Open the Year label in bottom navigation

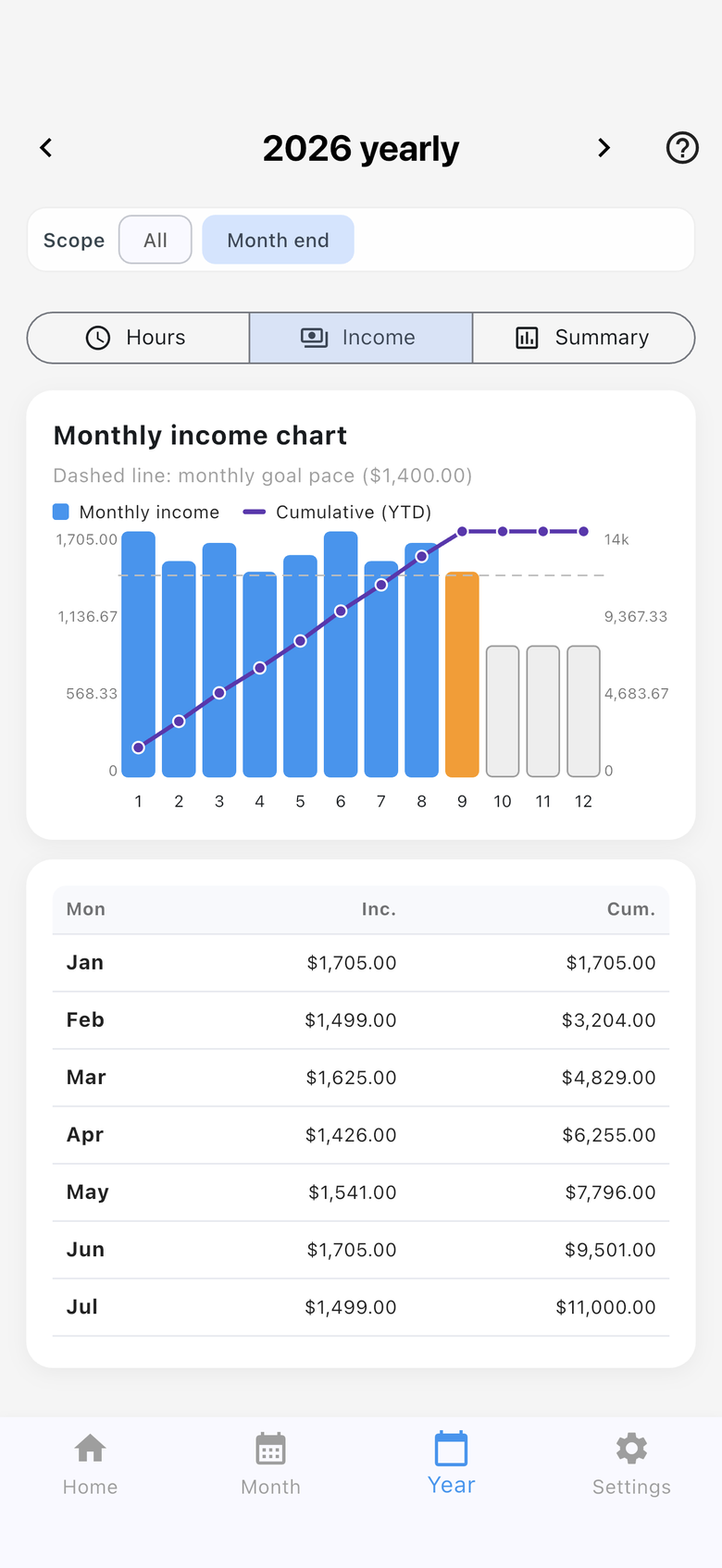click(x=451, y=1485)
